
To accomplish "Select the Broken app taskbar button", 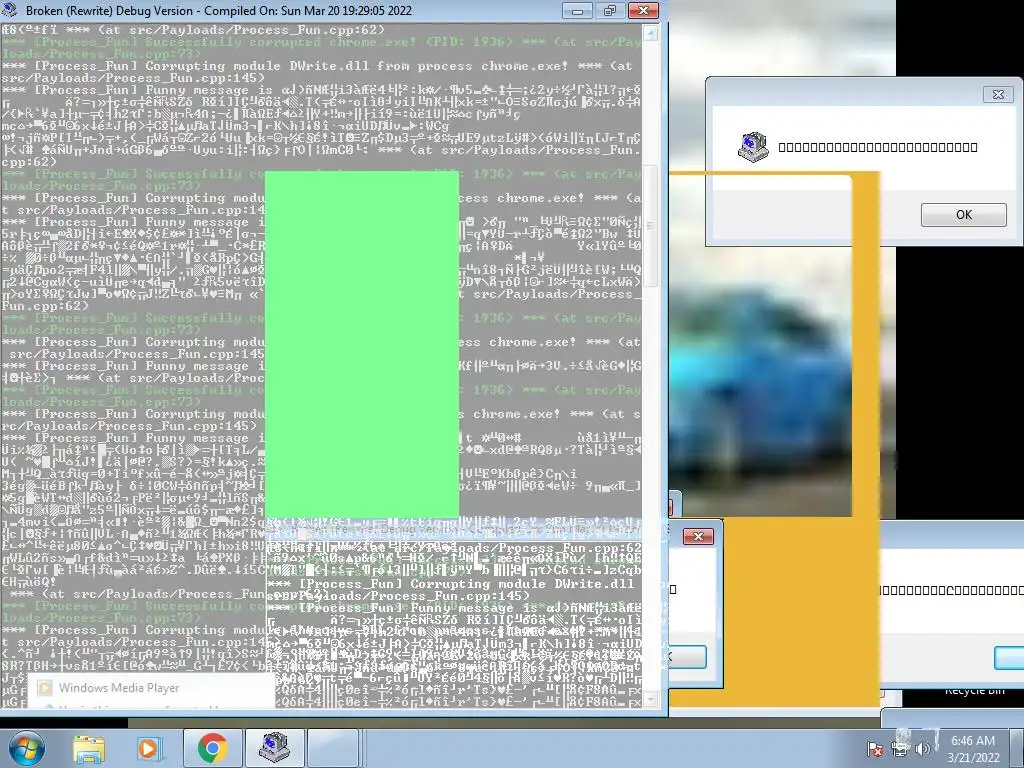I will coord(274,748).
